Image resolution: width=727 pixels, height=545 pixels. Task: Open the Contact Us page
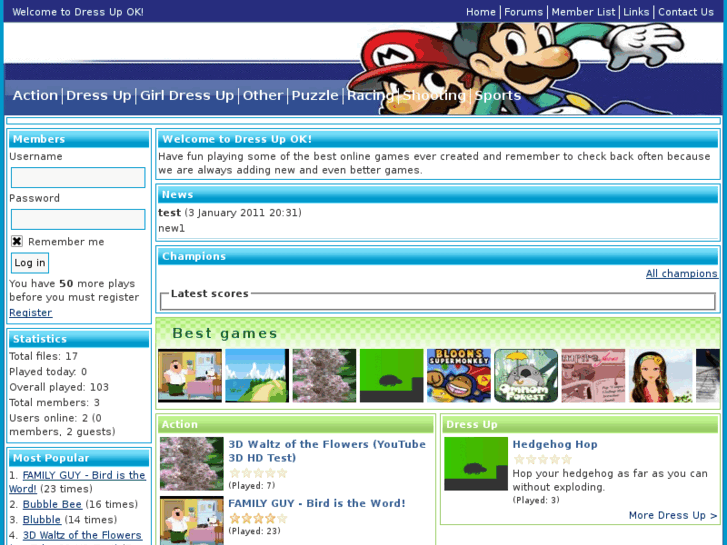coord(686,12)
